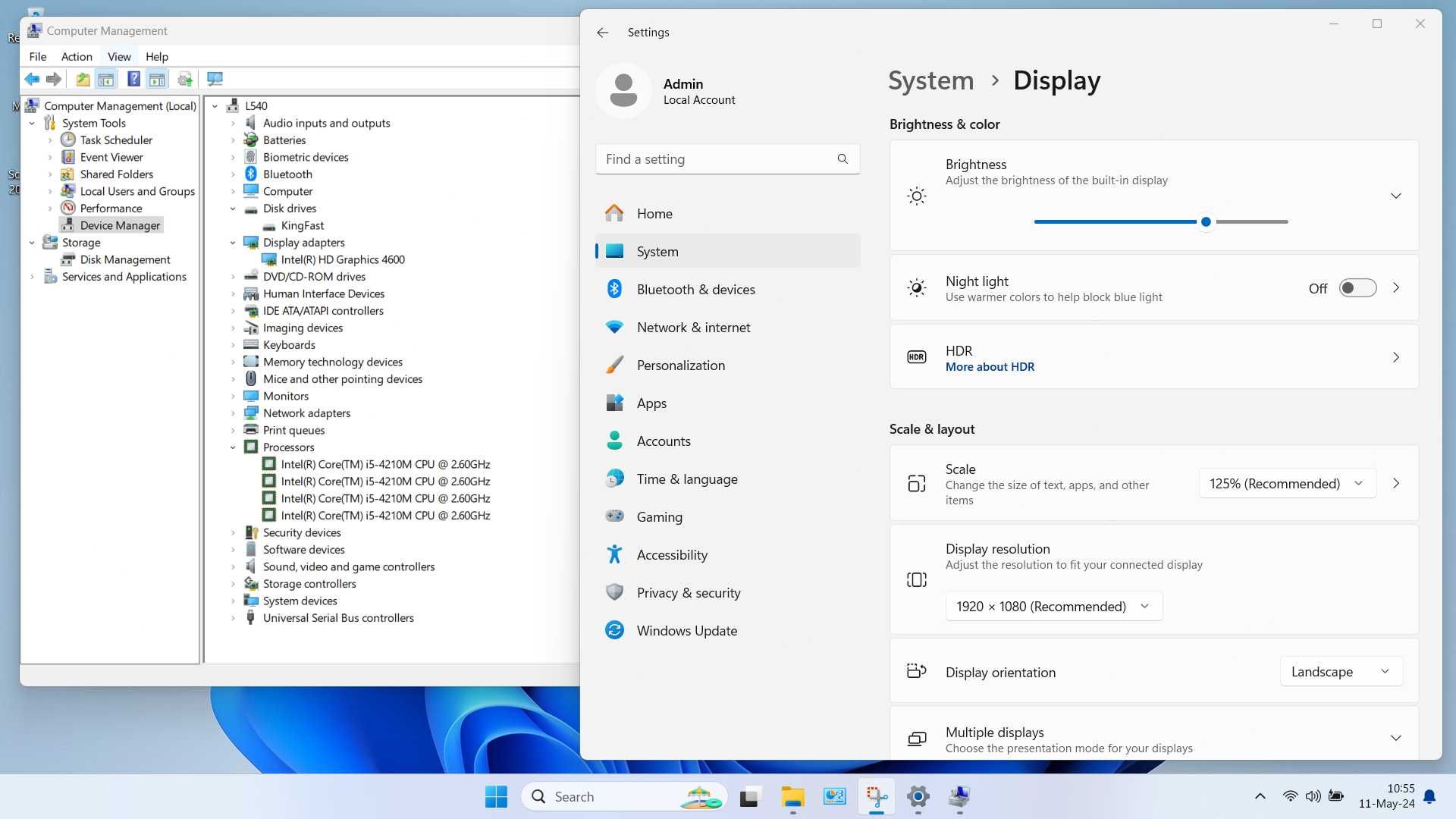Viewport: 1456px width, 819px height.
Task: Select Local Users and Groups
Action: coord(137,191)
